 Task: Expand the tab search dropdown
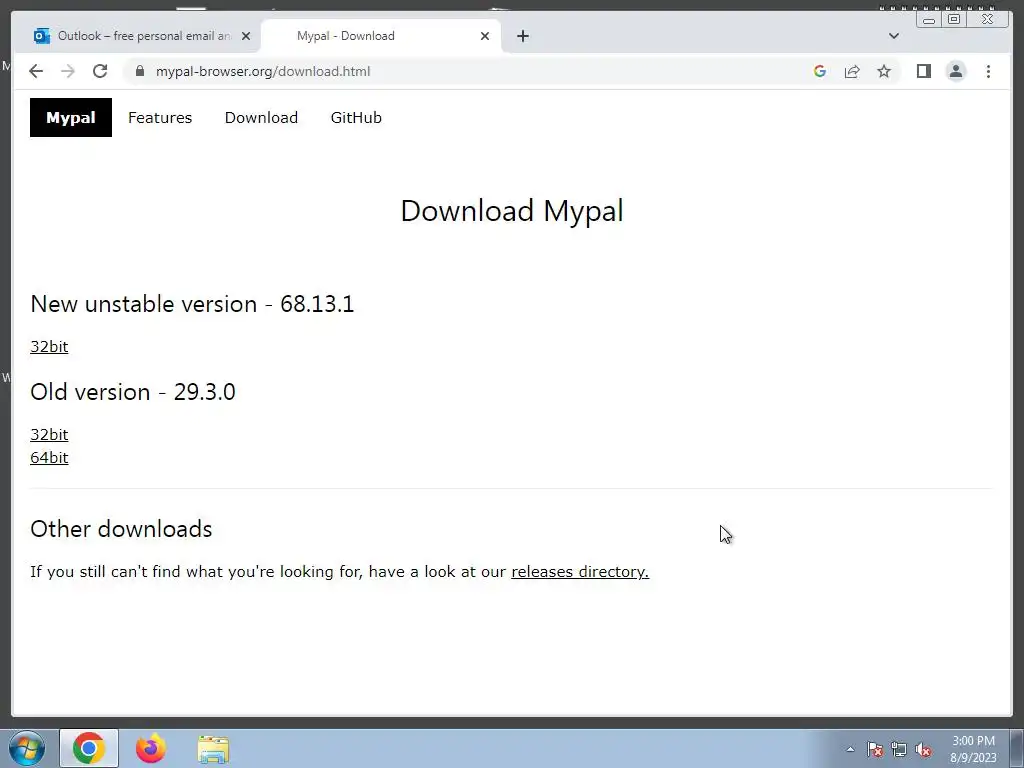(893, 36)
